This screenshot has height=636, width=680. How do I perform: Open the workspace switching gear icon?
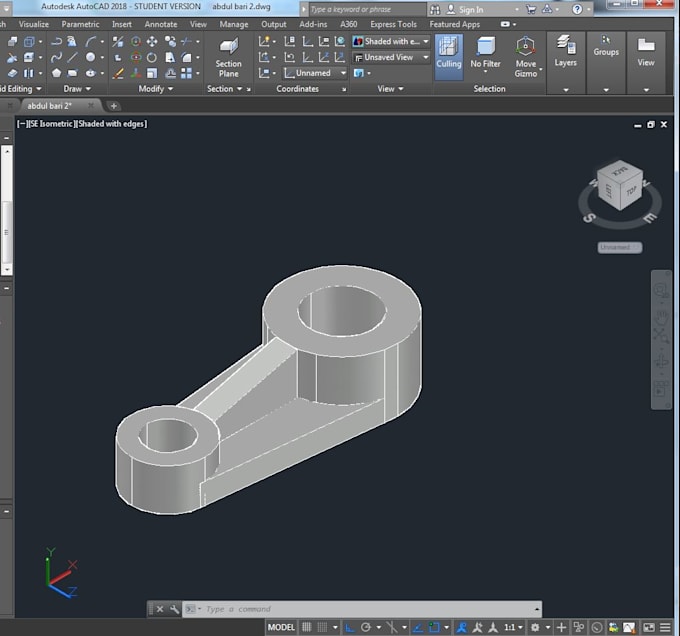pos(535,627)
